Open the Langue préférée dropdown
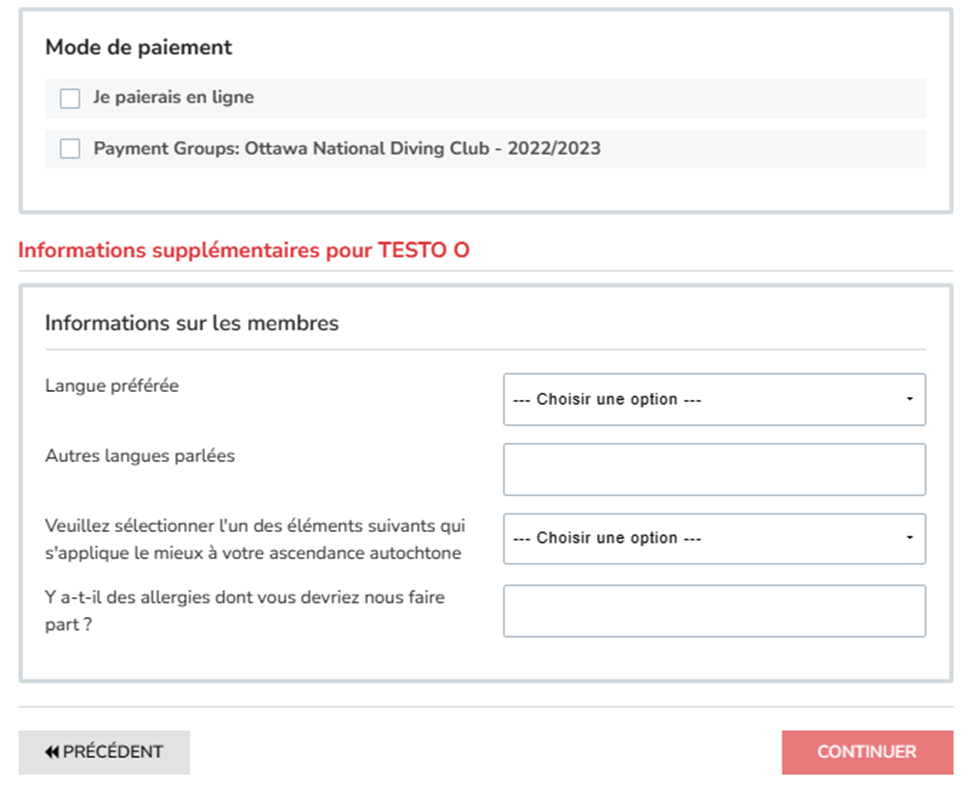 [x=714, y=399]
